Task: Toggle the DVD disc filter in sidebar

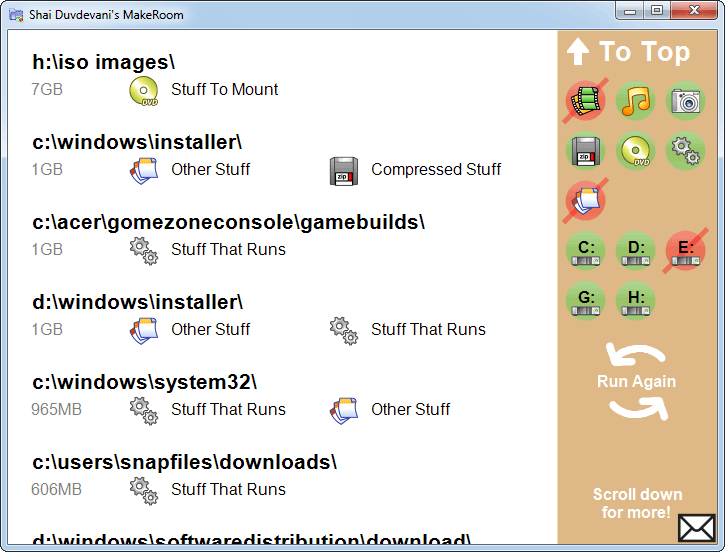Action: click(635, 150)
